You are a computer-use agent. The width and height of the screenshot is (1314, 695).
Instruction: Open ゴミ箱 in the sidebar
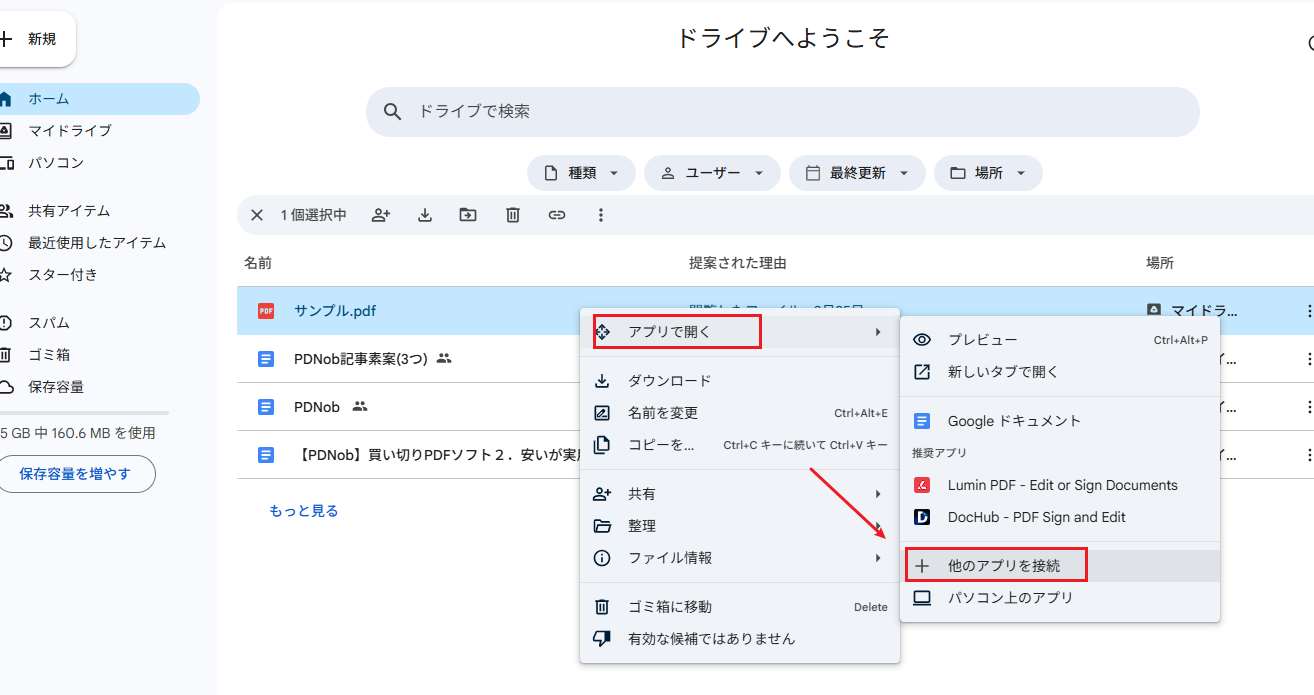[x=98, y=355]
